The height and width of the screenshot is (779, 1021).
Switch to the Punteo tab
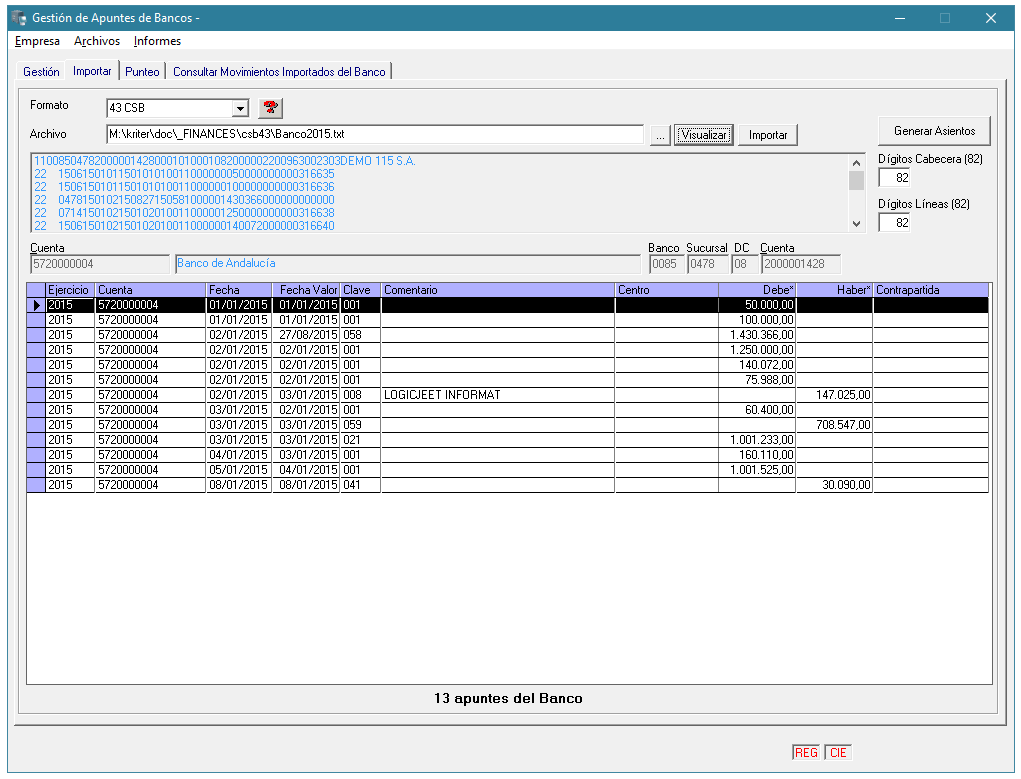(x=142, y=72)
